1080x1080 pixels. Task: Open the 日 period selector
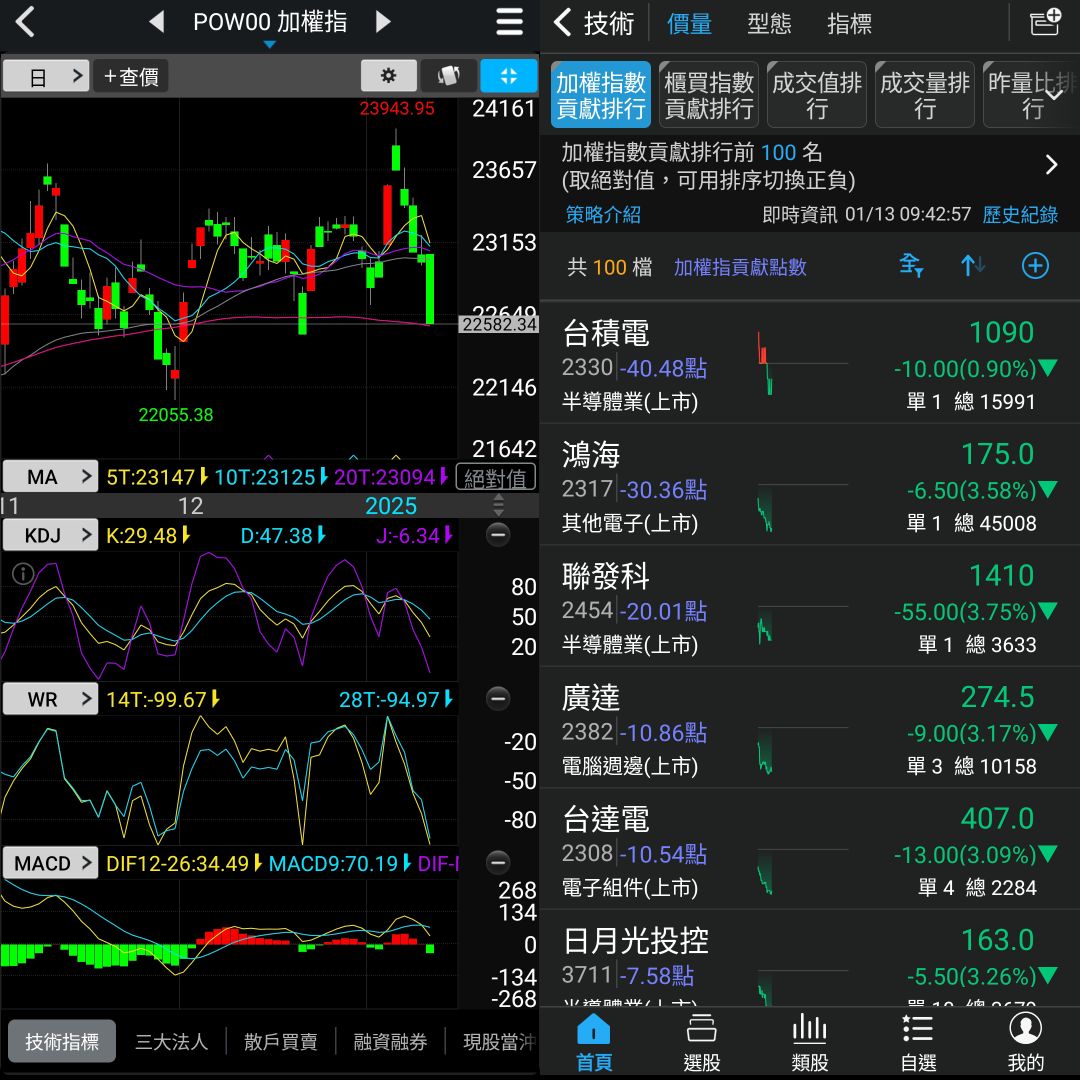46,76
